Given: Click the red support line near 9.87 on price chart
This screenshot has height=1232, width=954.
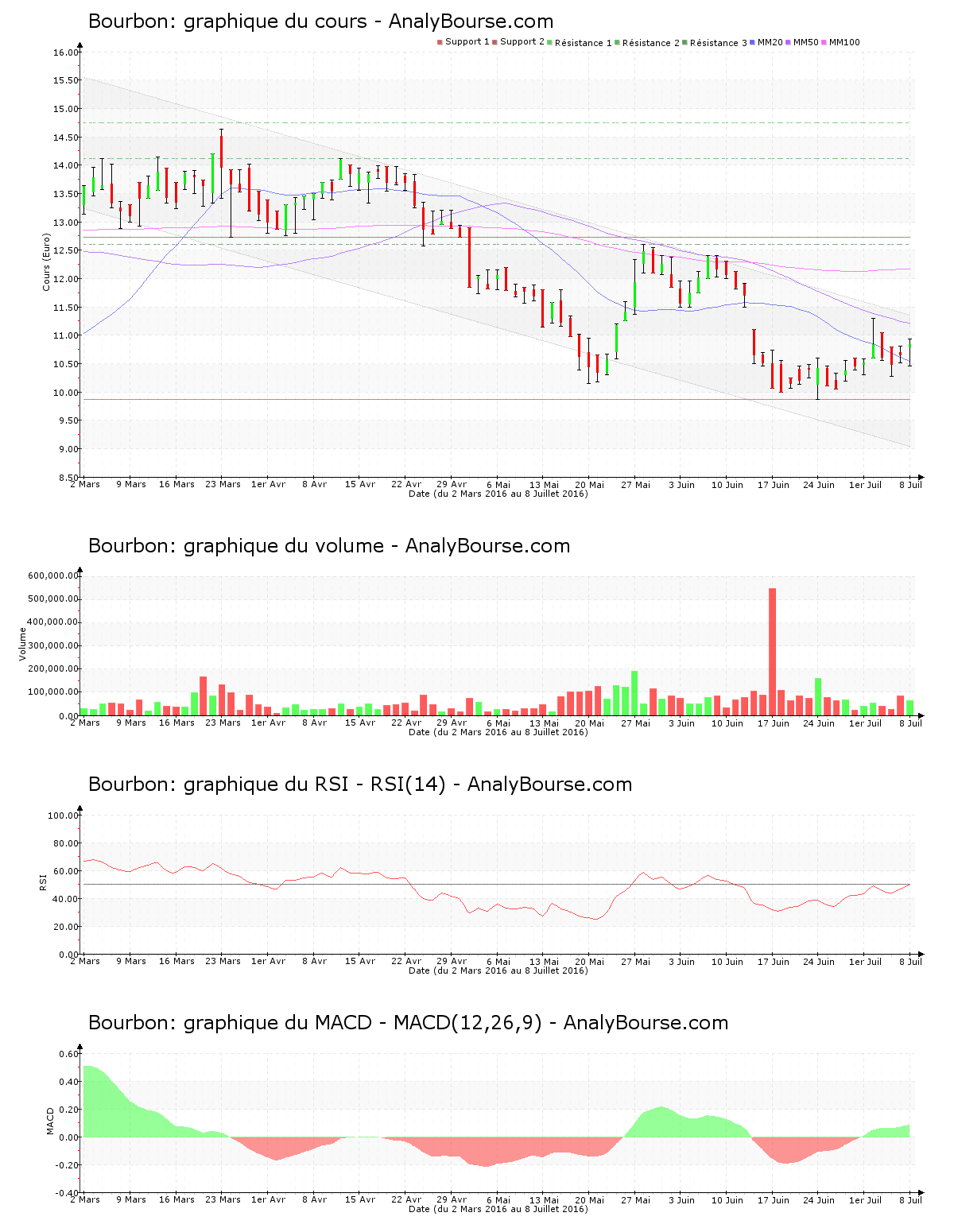Looking at the screenshot, I should [x=497, y=399].
